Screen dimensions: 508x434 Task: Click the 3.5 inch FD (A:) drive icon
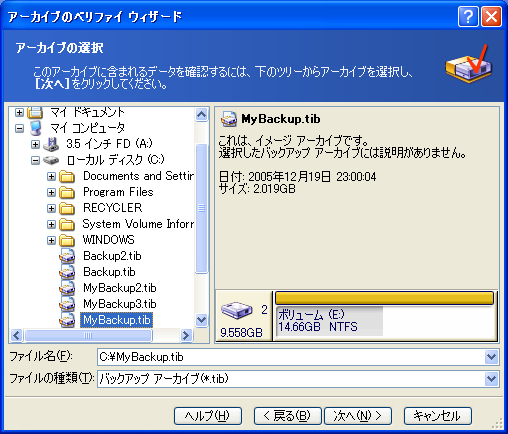(51, 144)
